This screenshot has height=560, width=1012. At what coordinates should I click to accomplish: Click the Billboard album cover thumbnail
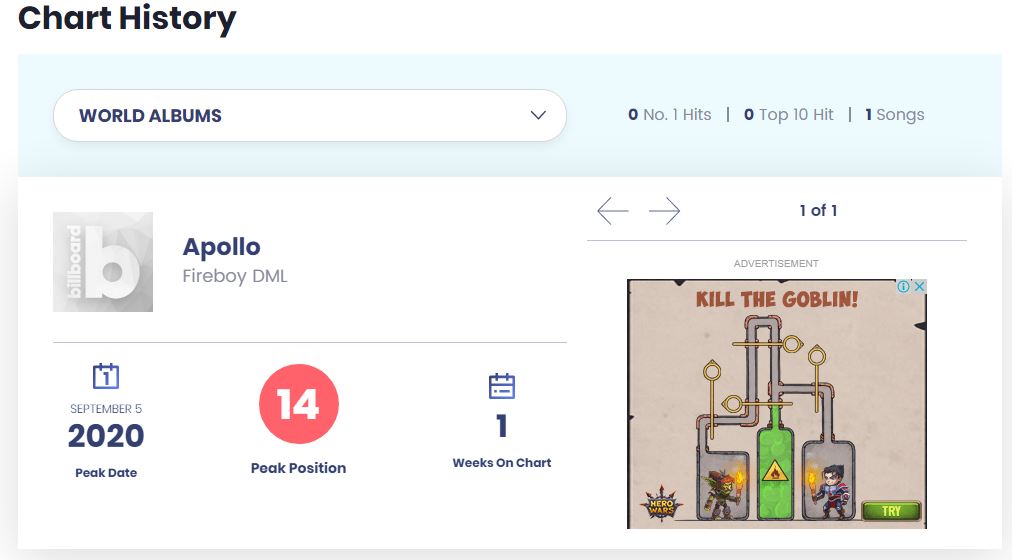pos(103,262)
